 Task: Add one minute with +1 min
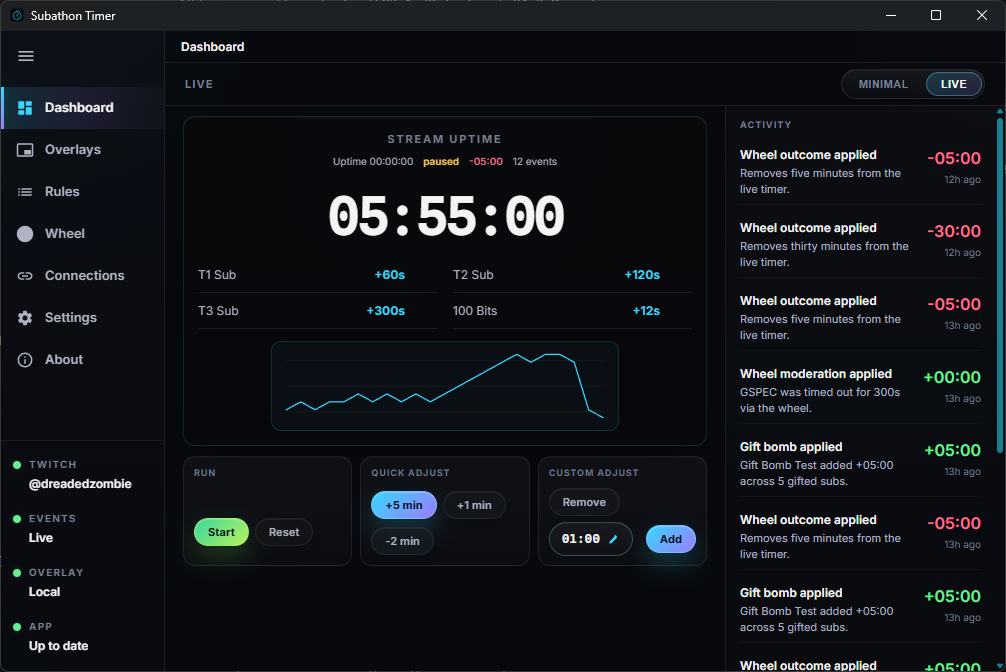click(474, 505)
